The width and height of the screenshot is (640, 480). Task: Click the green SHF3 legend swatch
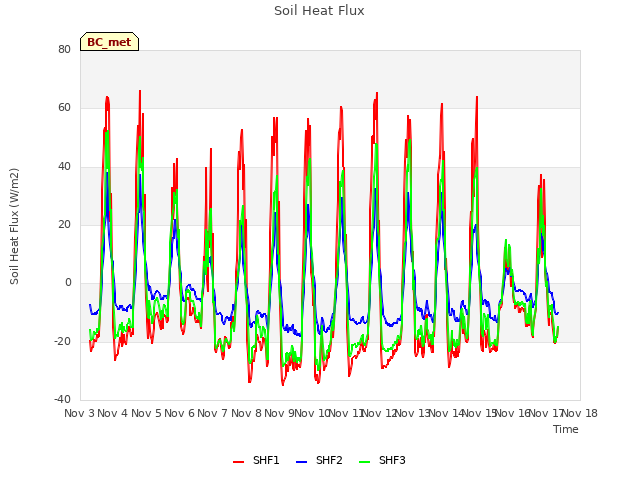pos(364,462)
